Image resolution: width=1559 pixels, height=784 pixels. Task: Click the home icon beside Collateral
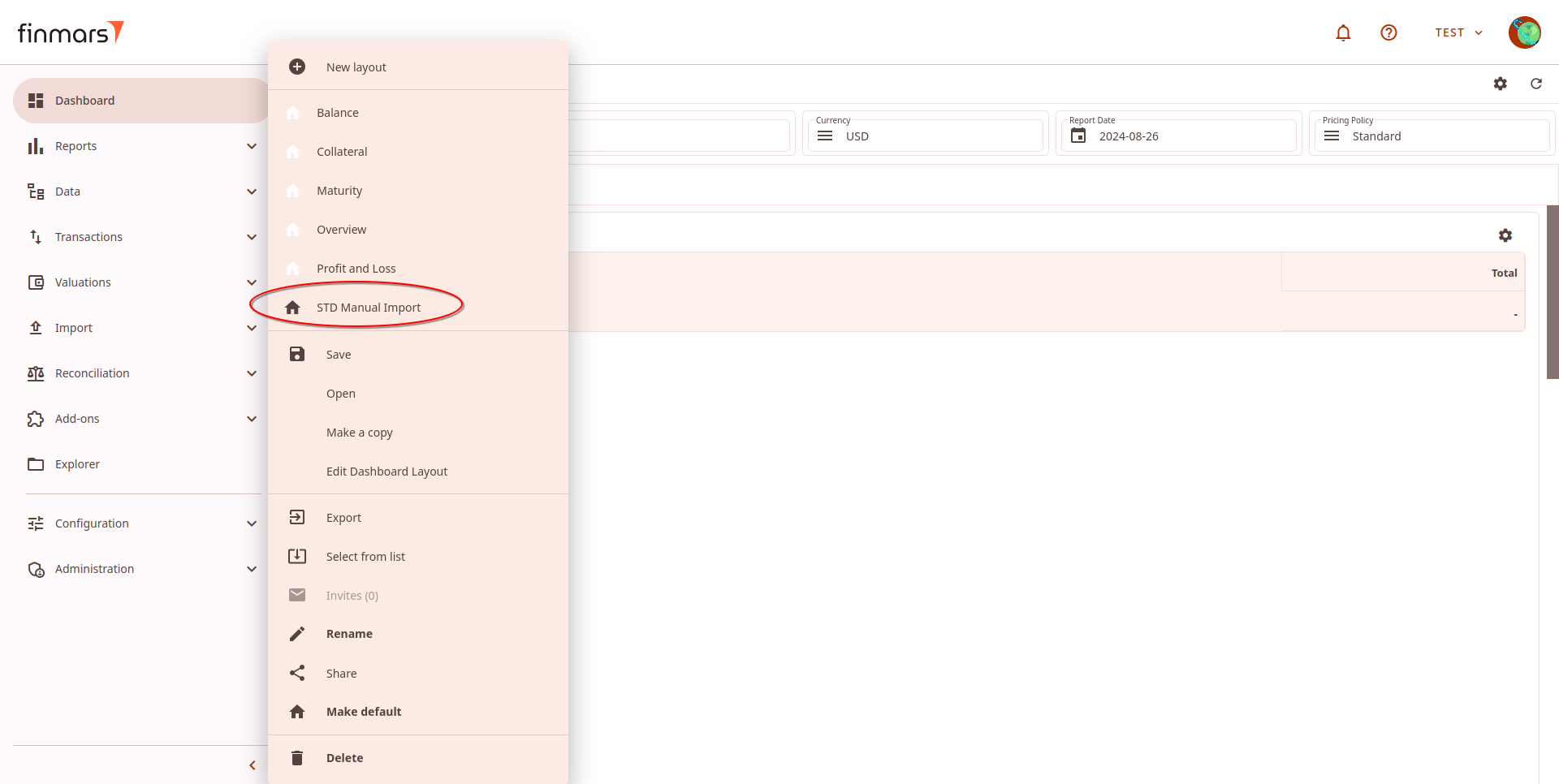click(x=293, y=152)
